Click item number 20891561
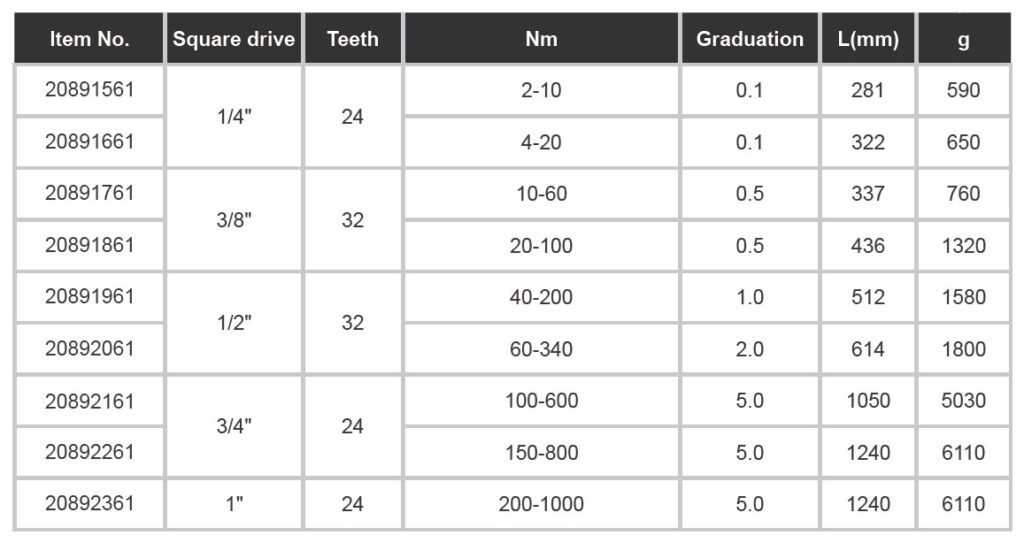Viewport: 1024px width, 543px height. point(89,90)
